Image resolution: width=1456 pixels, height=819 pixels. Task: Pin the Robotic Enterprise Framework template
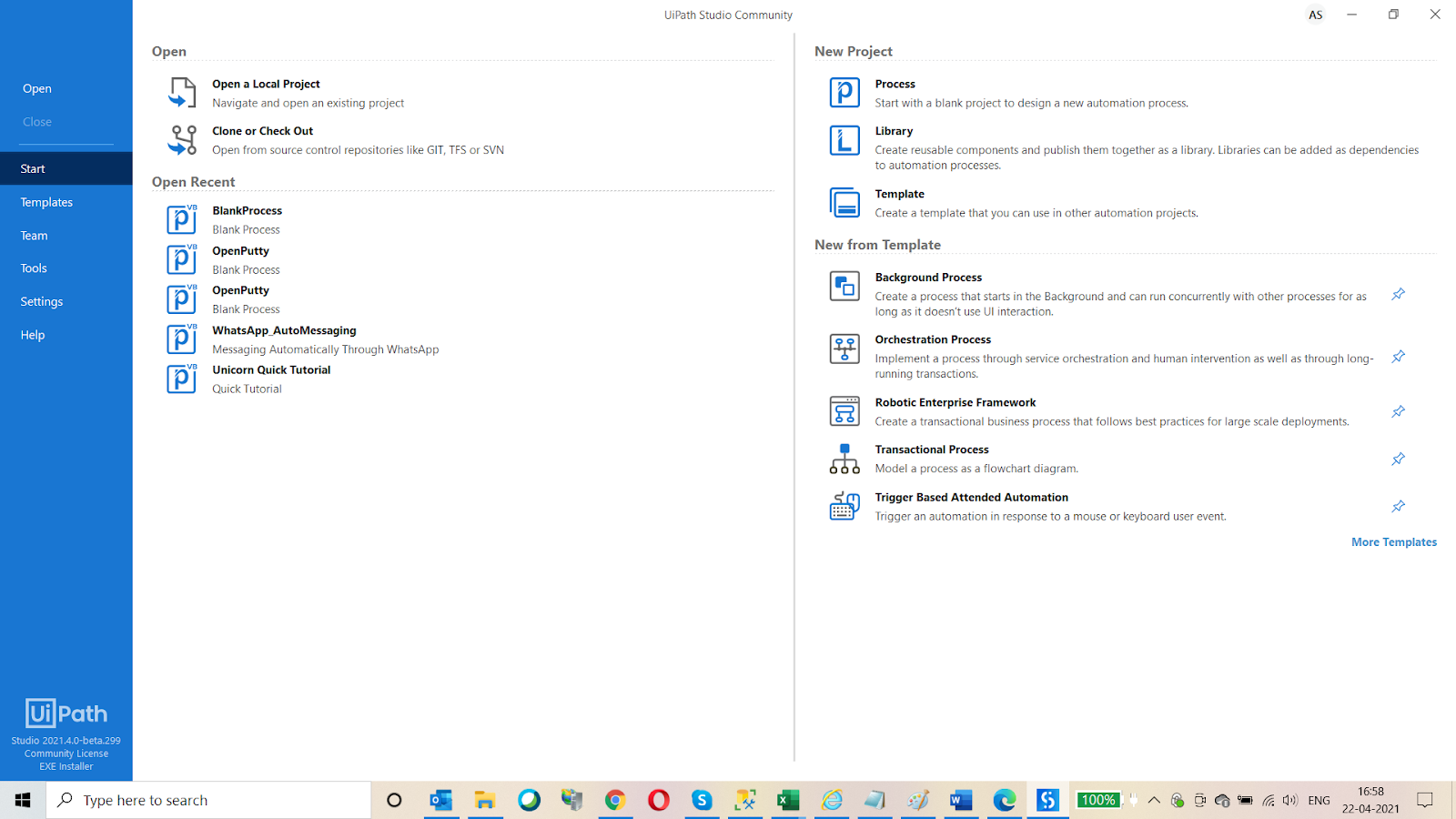(x=1398, y=411)
